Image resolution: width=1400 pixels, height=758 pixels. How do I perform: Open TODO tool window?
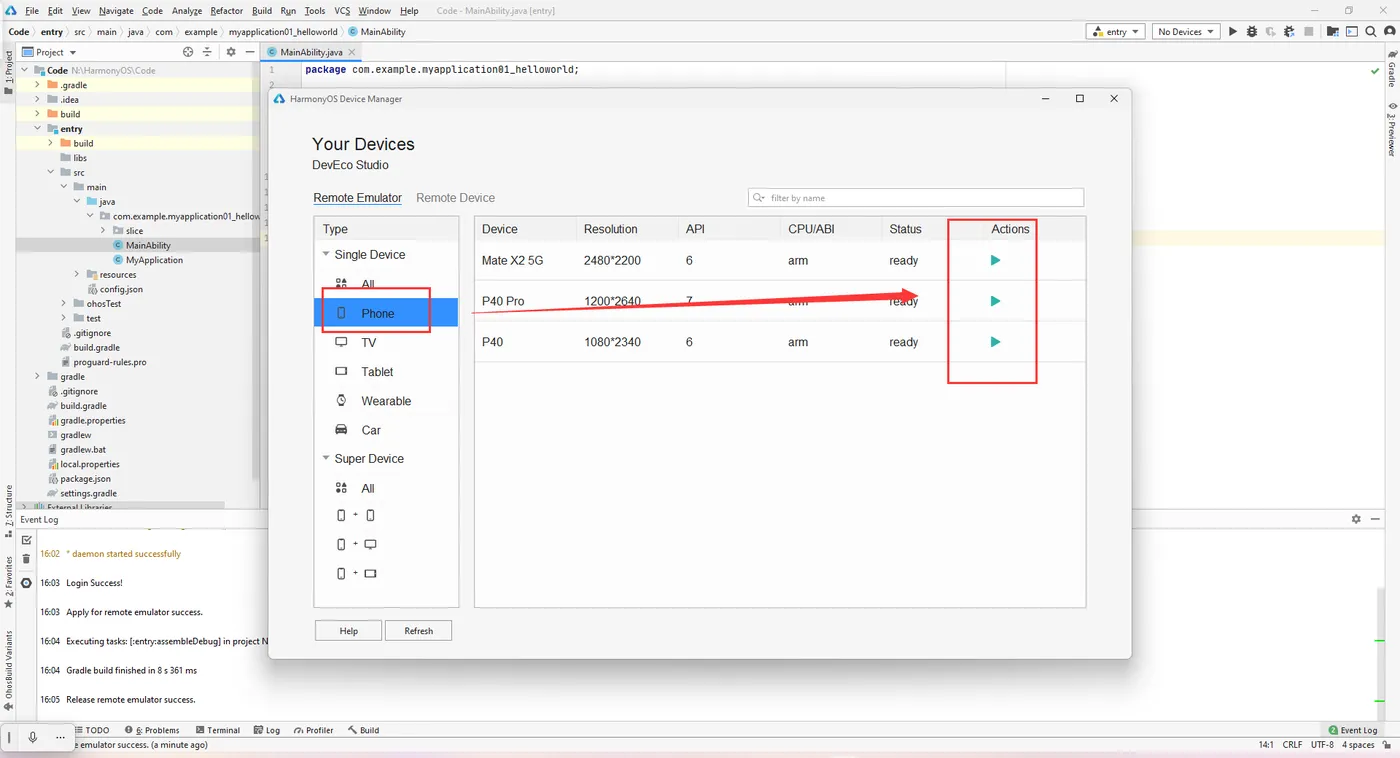coord(92,730)
